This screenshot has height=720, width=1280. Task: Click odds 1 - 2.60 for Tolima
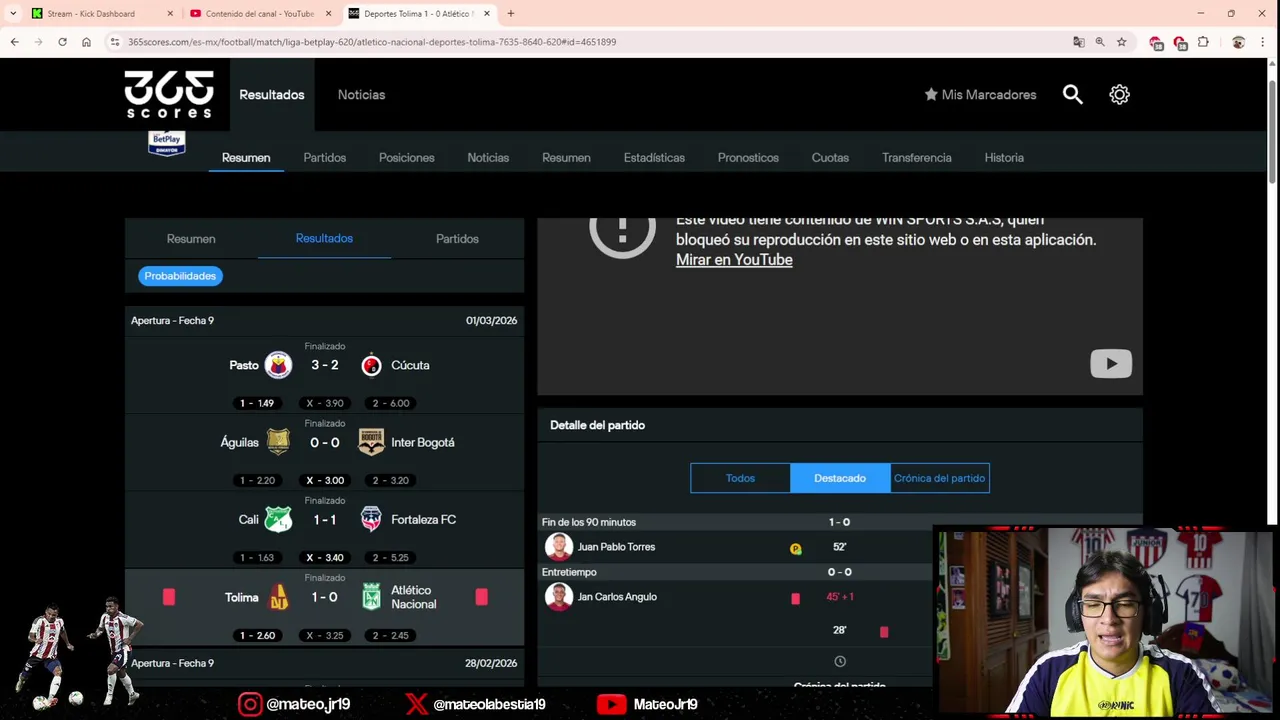(x=257, y=635)
